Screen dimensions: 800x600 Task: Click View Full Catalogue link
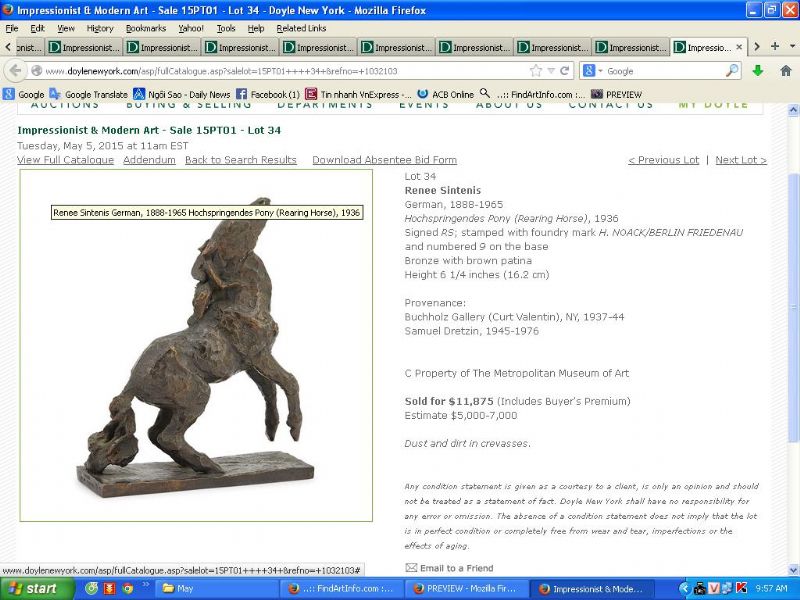(65, 160)
